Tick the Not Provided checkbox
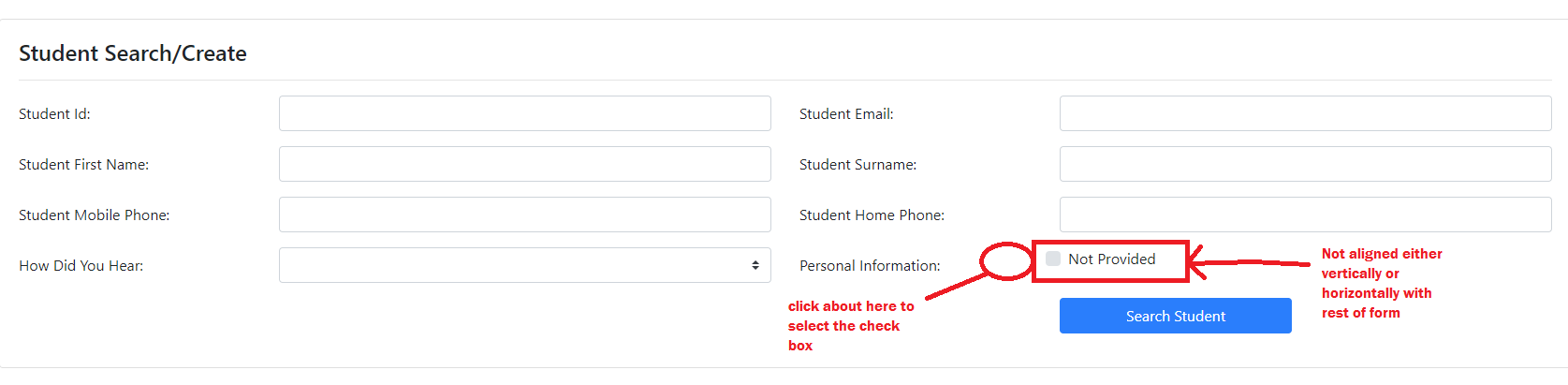 1053,259
